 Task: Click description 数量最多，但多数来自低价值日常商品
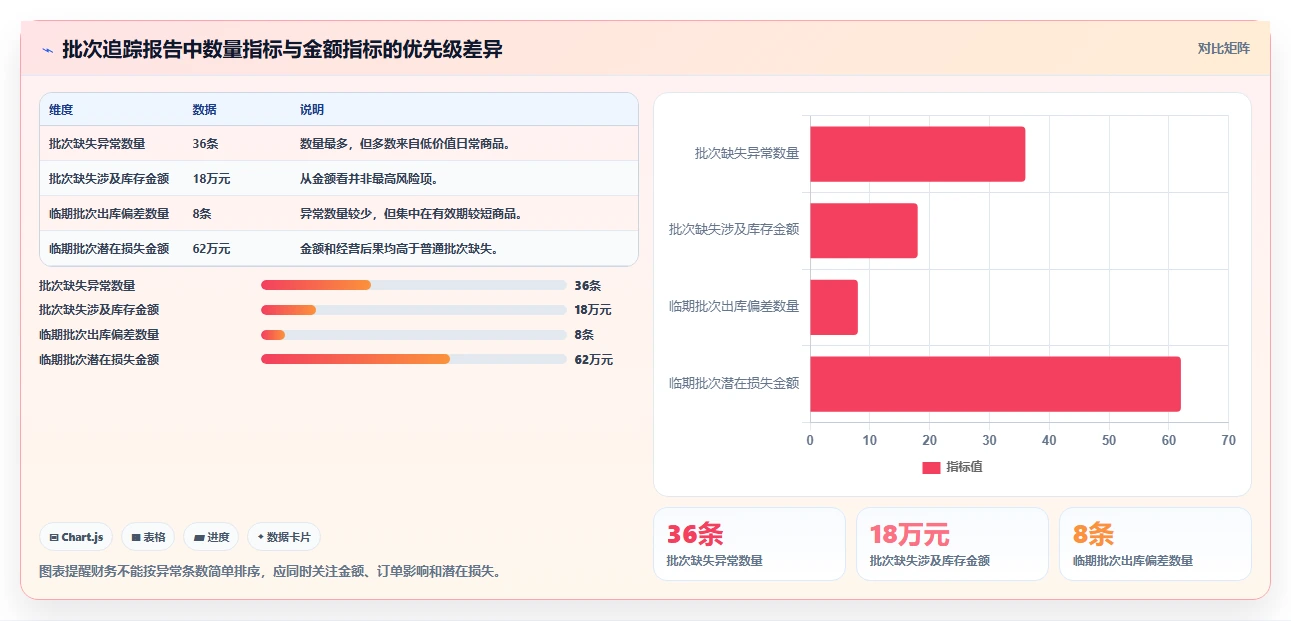pyautogui.click(x=406, y=144)
